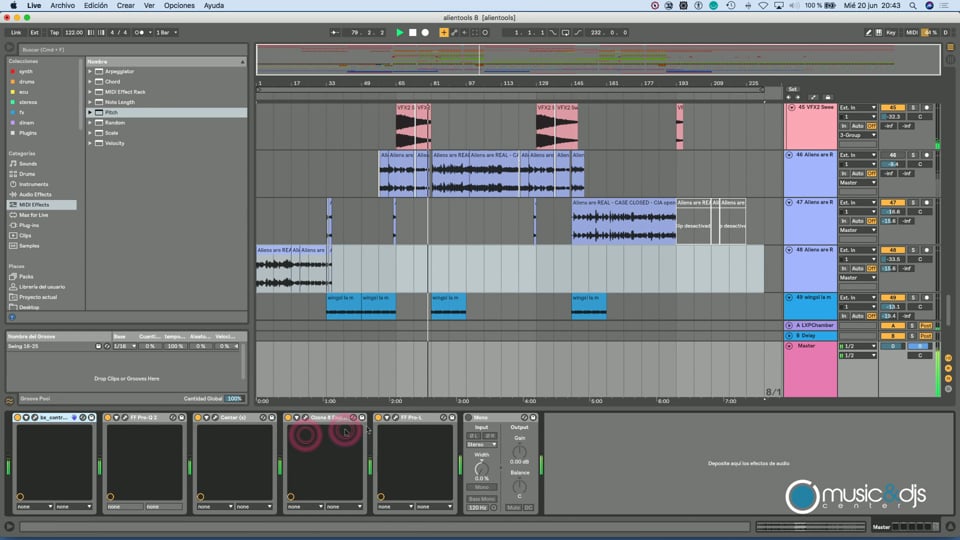Screen dimensions: 960x540
Task: Click the Lock Envelopes icon
Action: (828, 97)
